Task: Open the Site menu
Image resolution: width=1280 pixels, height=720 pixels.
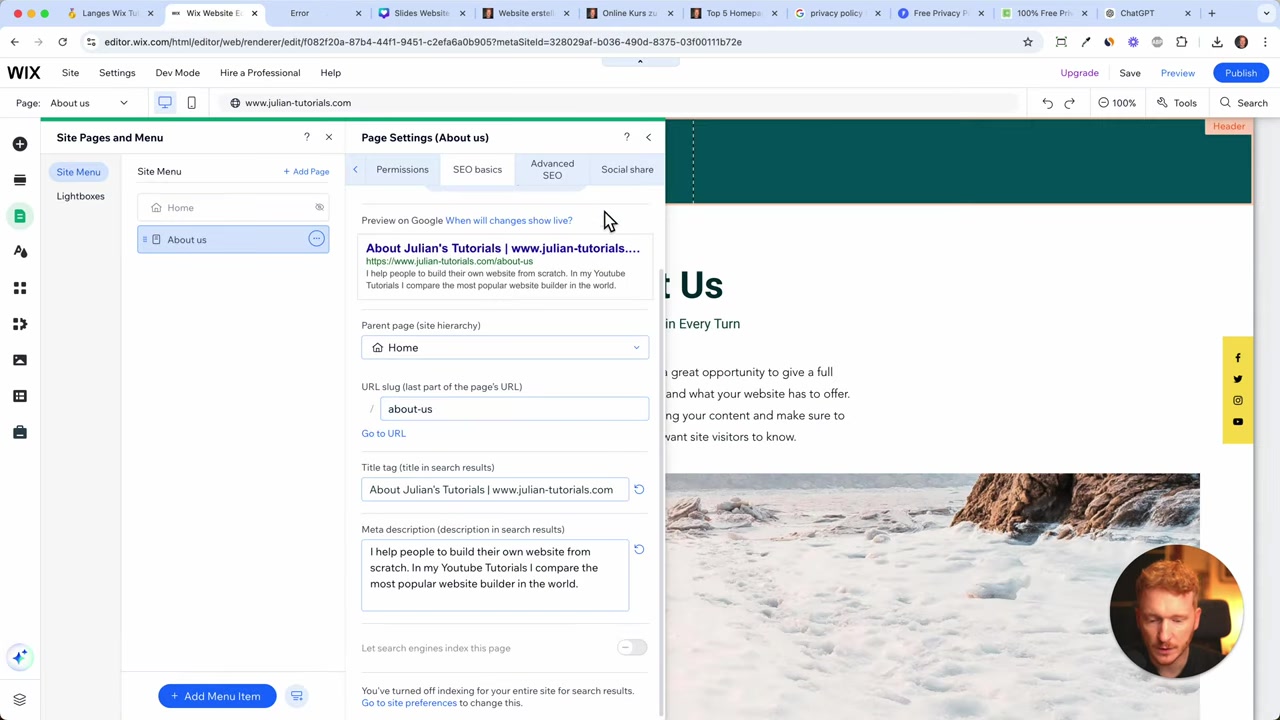Action: pos(70,73)
